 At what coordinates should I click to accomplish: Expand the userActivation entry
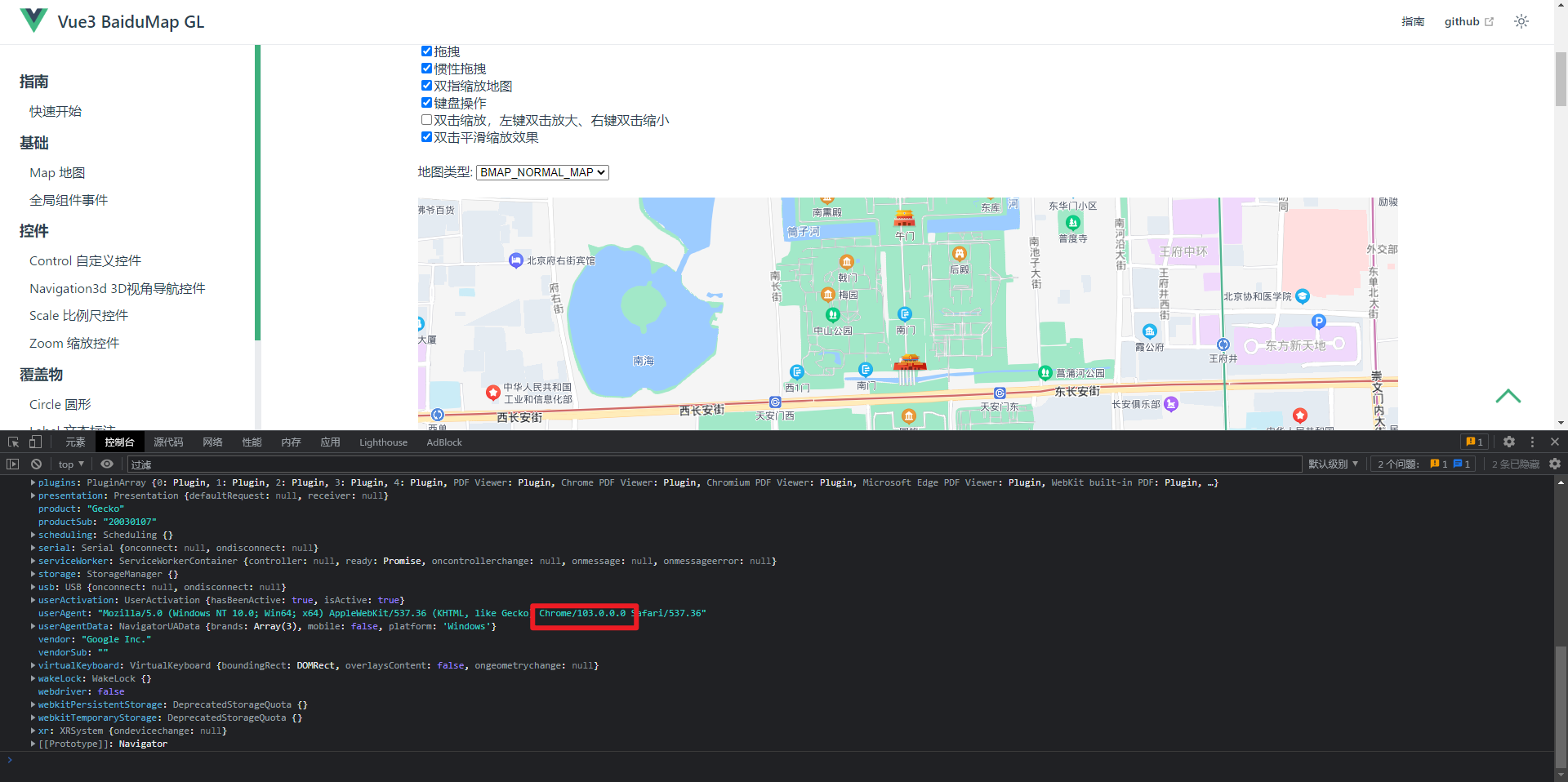[x=33, y=600]
